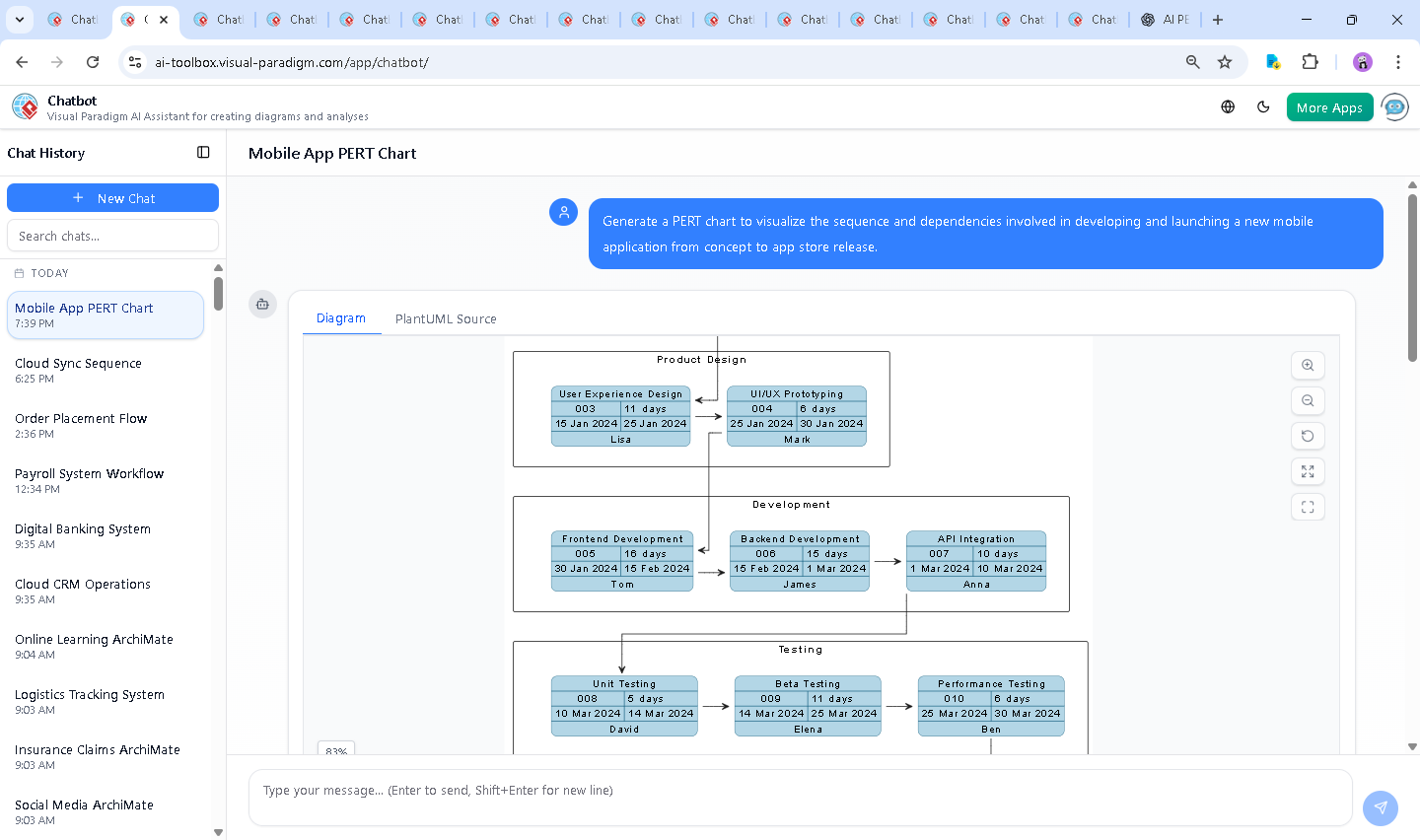Reset the diagram view

[x=1308, y=437]
